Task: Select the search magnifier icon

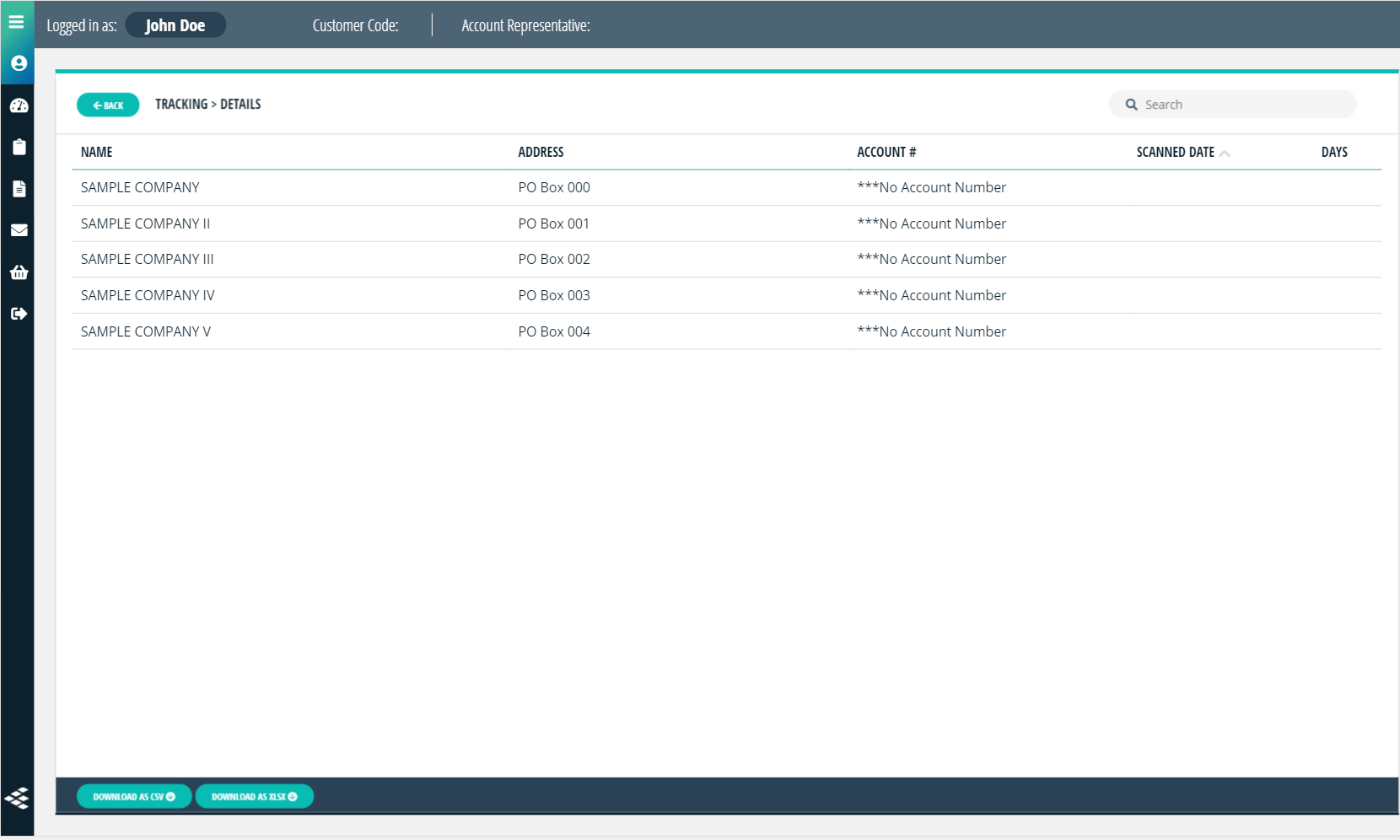Action: click(1131, 105)
